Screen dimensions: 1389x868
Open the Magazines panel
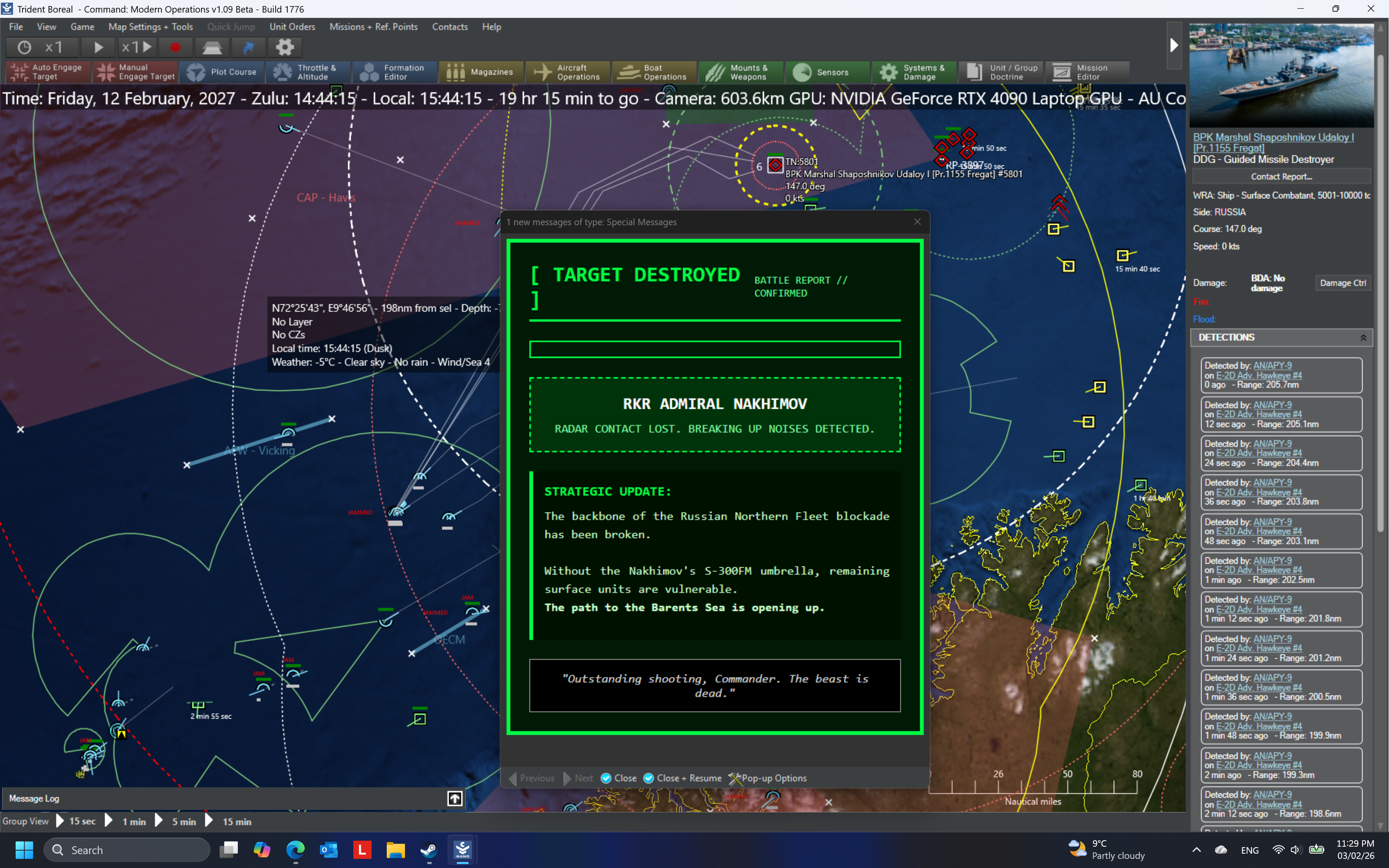click(x=481, y=72)
